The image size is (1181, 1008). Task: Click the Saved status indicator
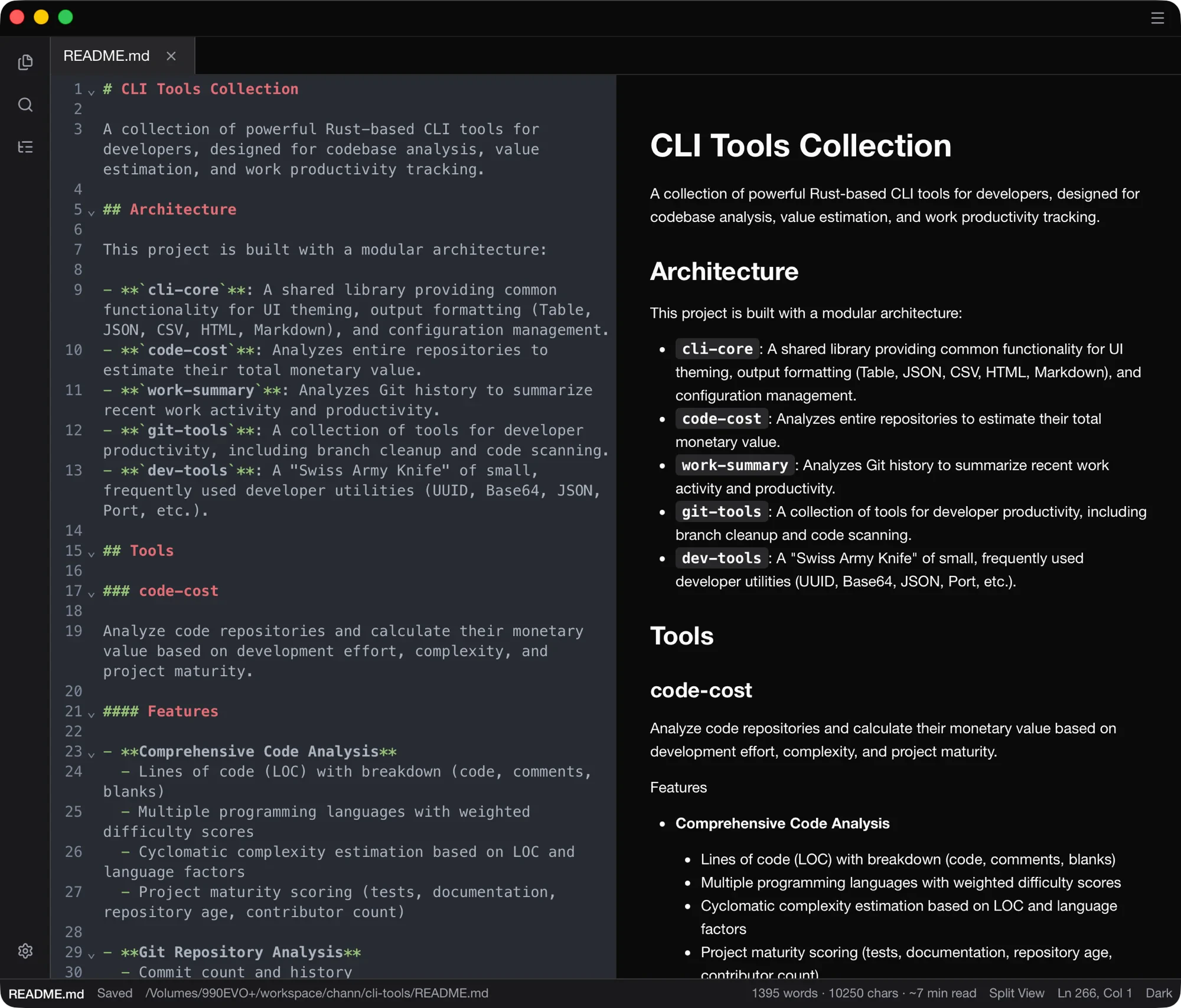point(115,993)
